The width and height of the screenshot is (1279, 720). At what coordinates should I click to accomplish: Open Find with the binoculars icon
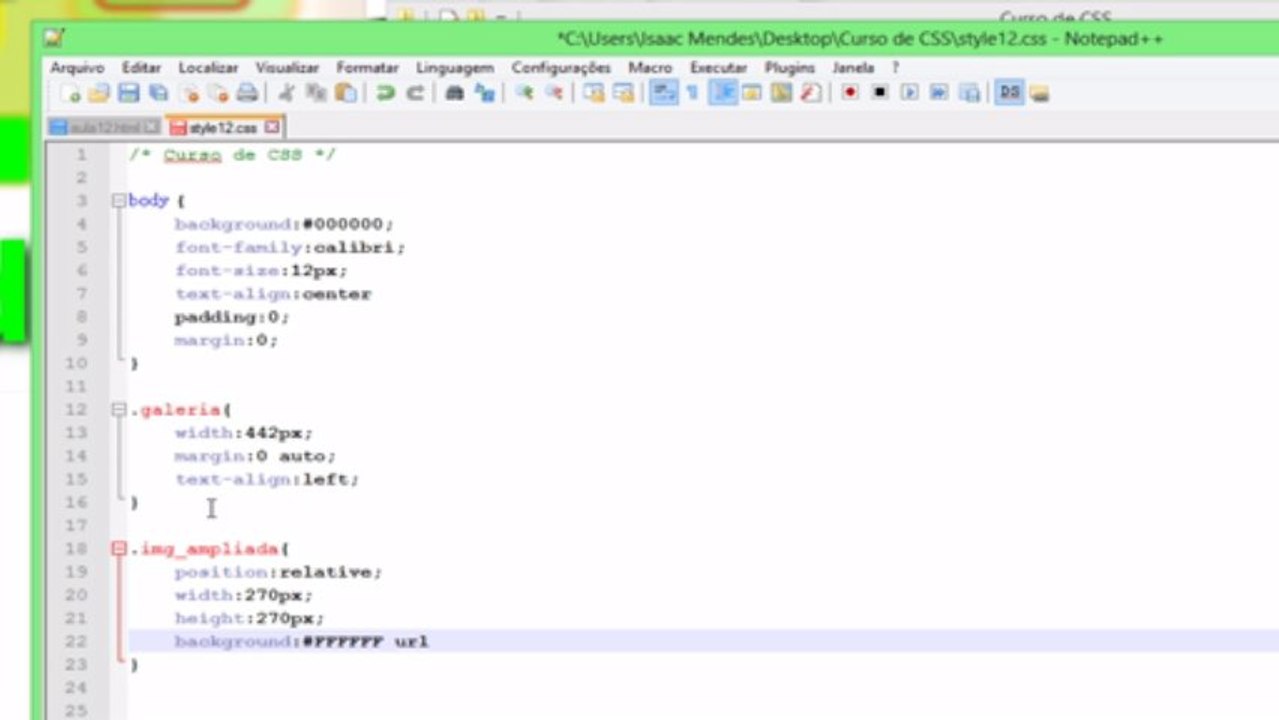point(454,93)
